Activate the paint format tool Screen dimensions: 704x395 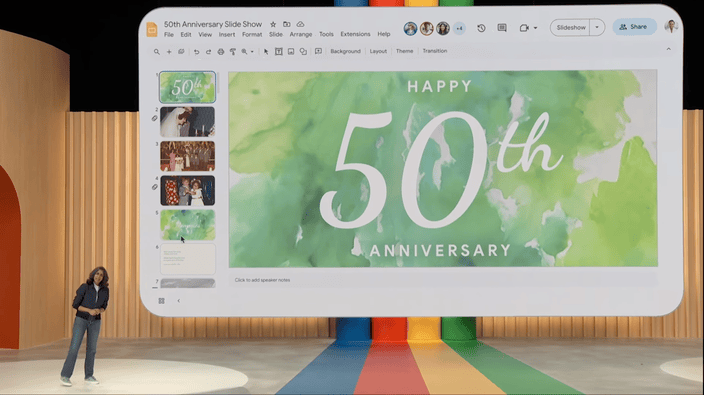coord(233,52)
